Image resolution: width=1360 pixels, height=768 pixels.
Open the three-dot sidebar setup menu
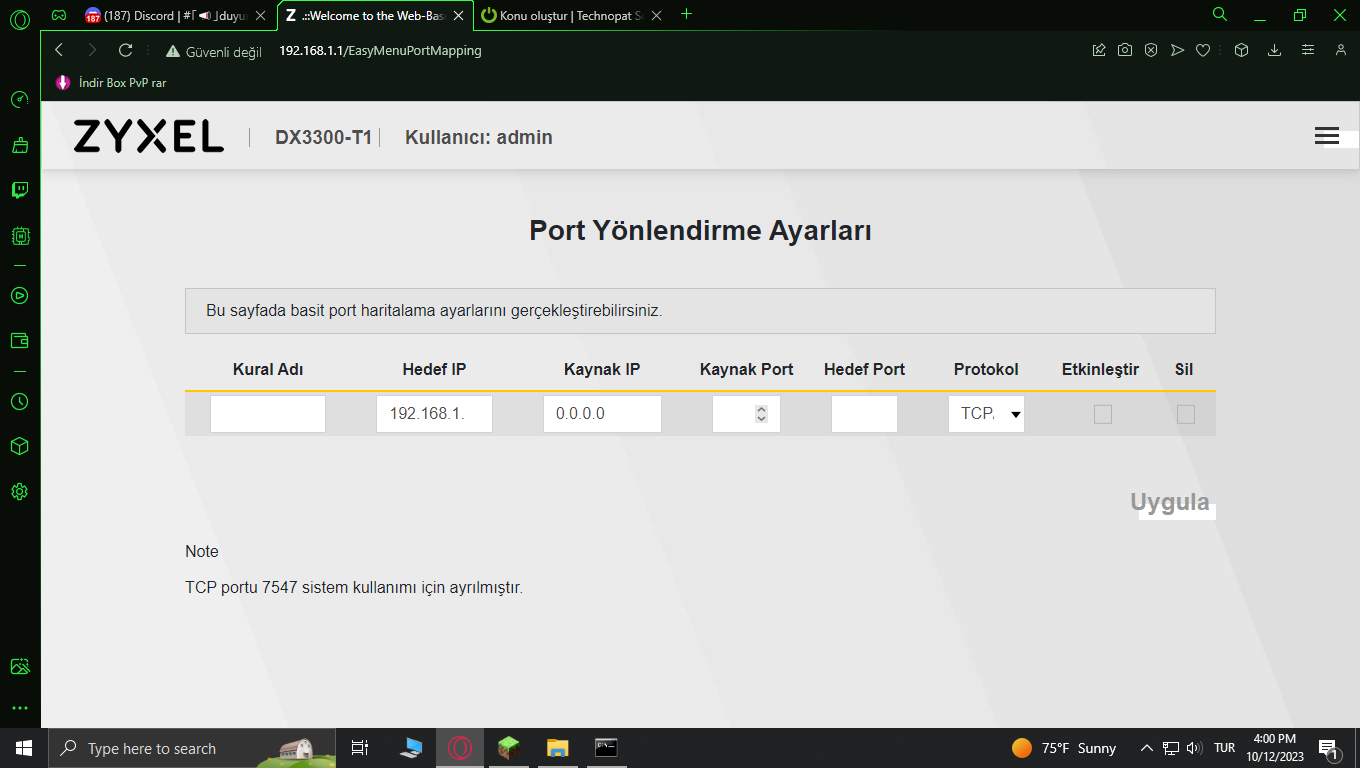click(19, 708)
